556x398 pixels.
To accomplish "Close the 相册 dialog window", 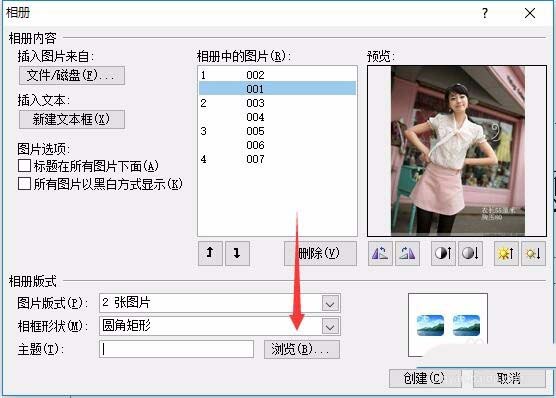I will click(530, 13).
